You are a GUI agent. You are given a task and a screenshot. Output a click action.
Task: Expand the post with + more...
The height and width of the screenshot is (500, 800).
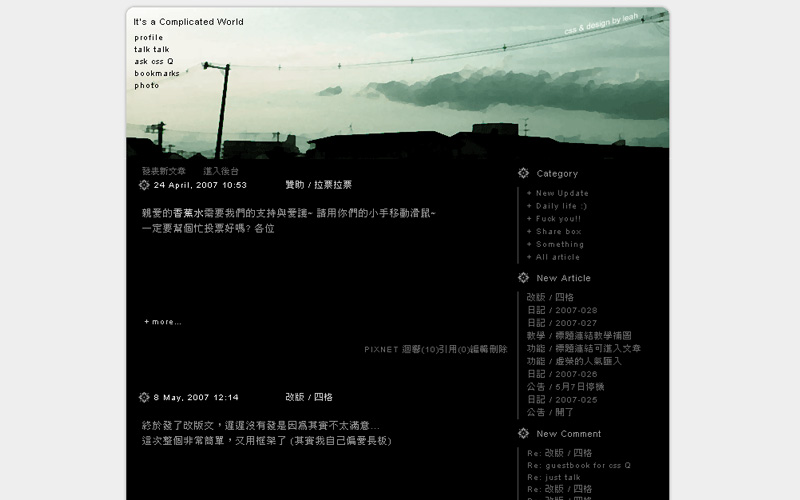coord(163,322)
